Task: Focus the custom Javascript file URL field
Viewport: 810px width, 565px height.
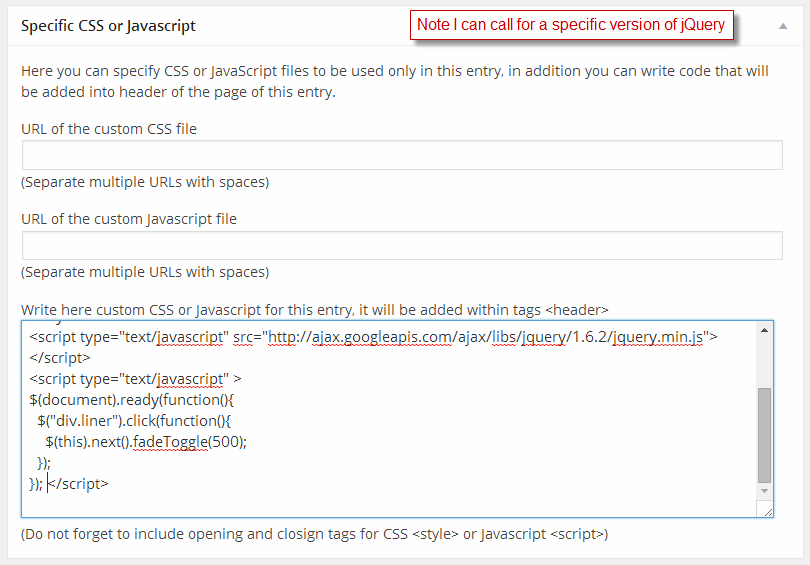Action: coord(402,245)
